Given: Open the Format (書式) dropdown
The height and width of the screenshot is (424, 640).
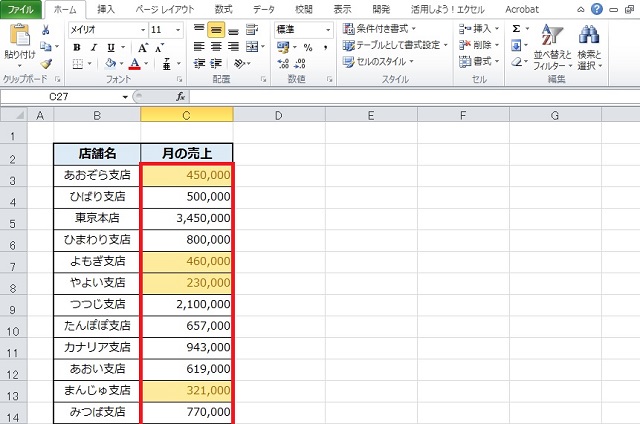Looking at the screenshot, I should pyautogui.click(x=497, y=61).
